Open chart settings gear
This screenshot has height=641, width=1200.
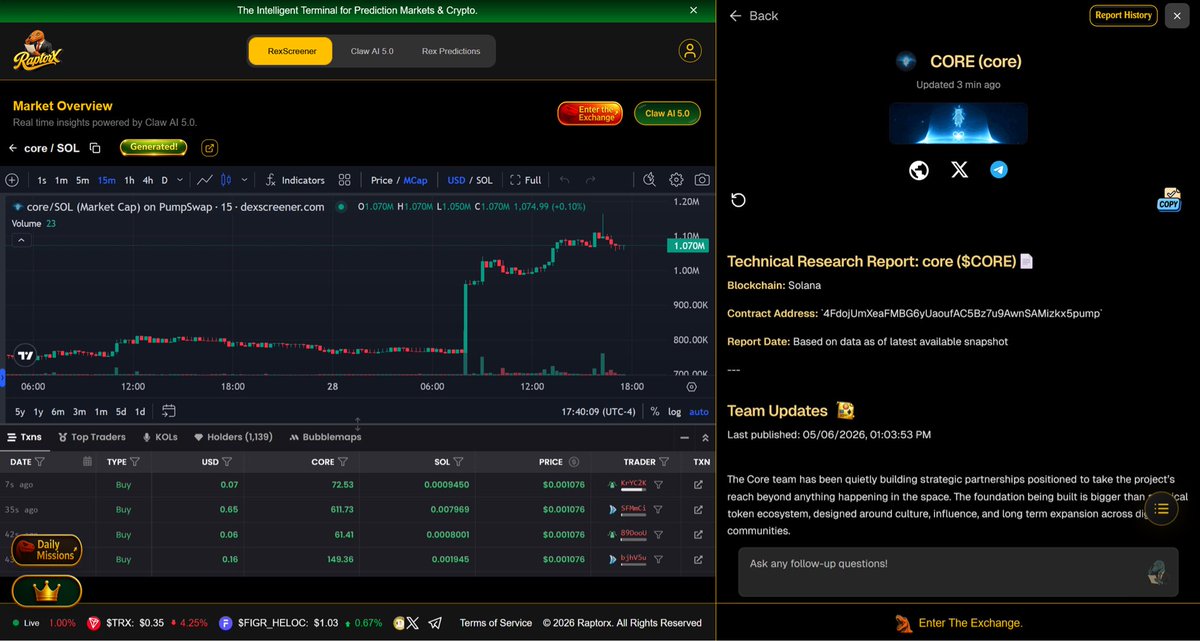tap(676, 180)
